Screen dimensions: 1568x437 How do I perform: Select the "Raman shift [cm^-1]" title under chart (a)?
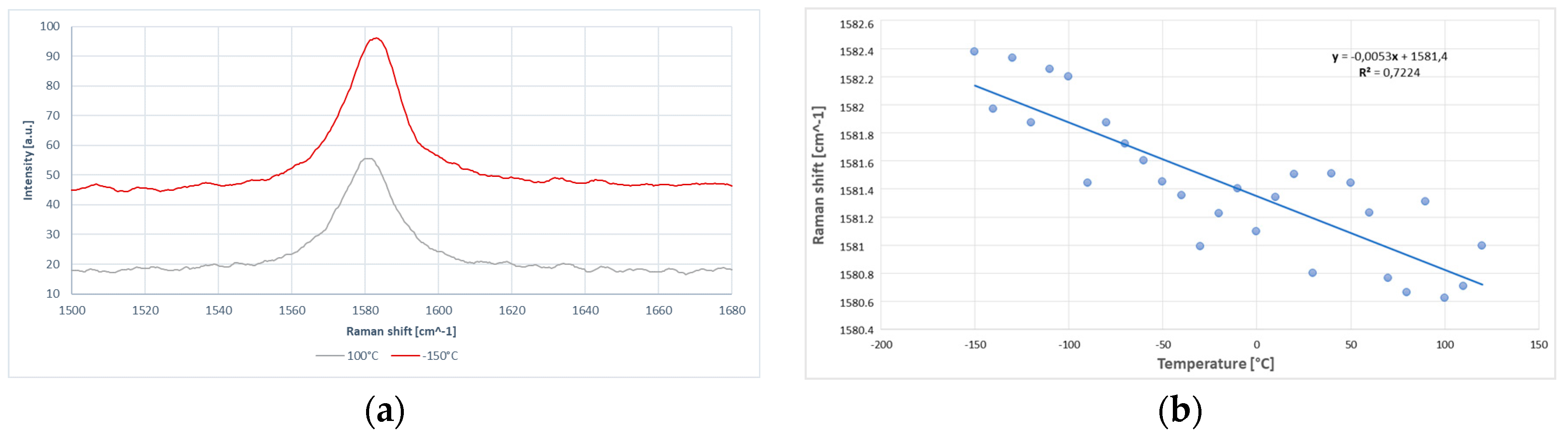coord(401,332)
